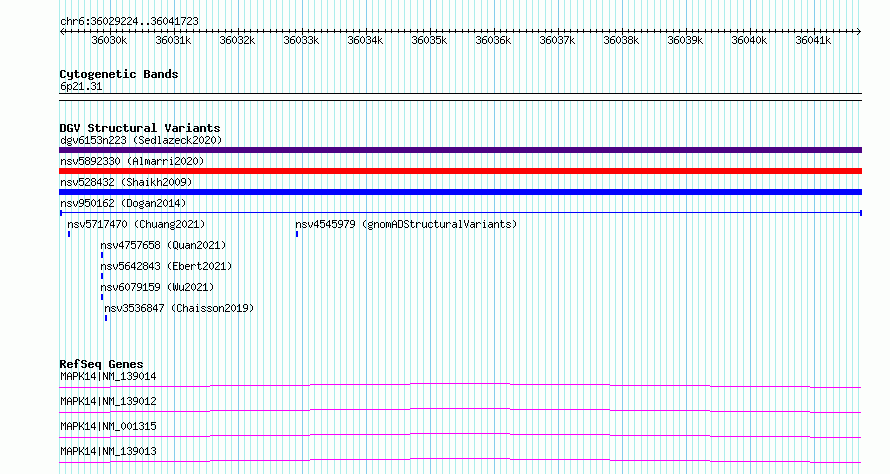Viewport: 890px width, 474px height.
Task: Click the MAPK14 NM_139014 magenta transcript line
Action: (x=460, y=385)
